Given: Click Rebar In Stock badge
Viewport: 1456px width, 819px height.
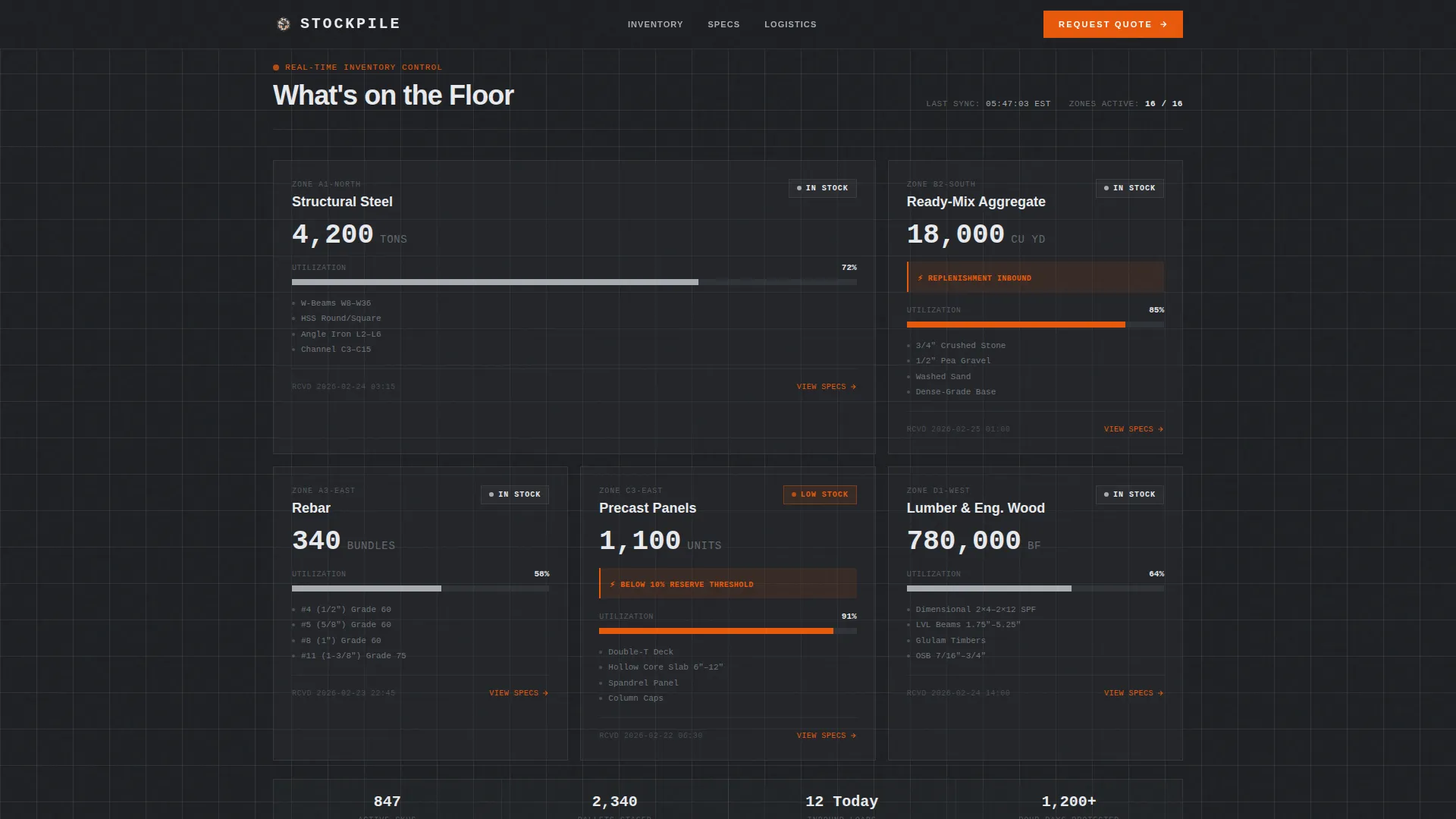Looking at the screenshot, I should (x=515, y=494).
